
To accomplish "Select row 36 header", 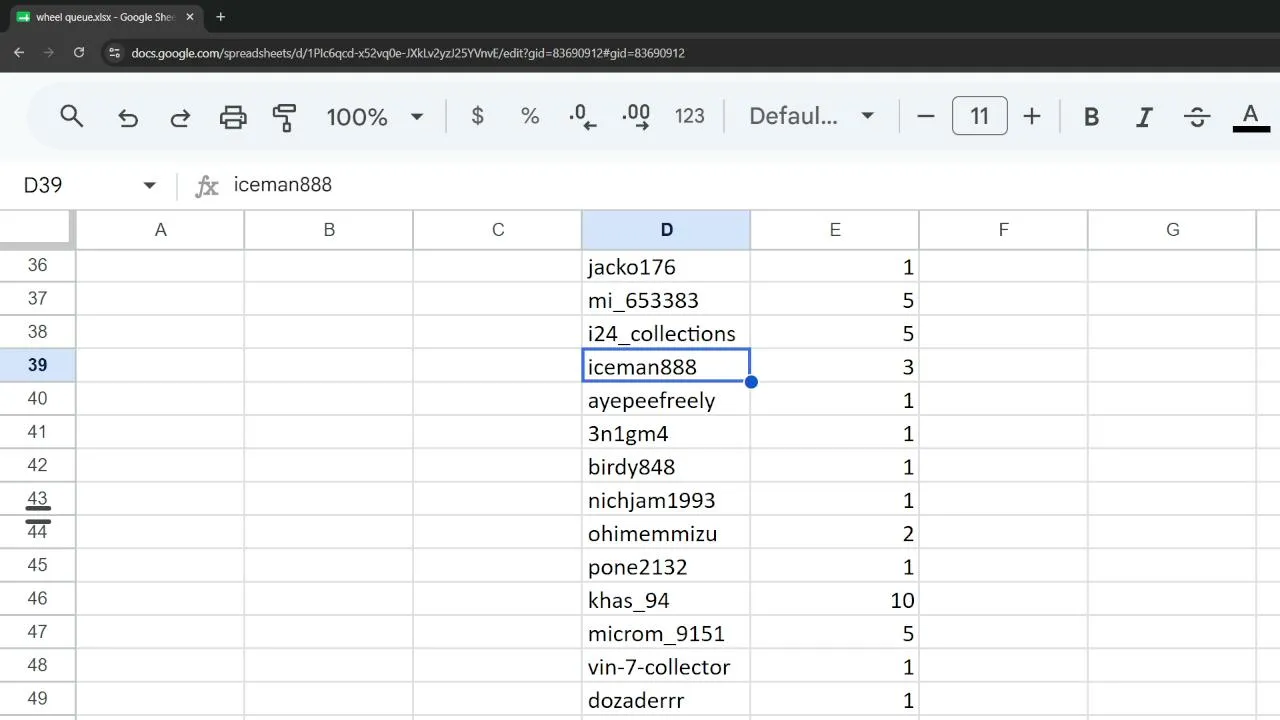I will pos(37,266).
